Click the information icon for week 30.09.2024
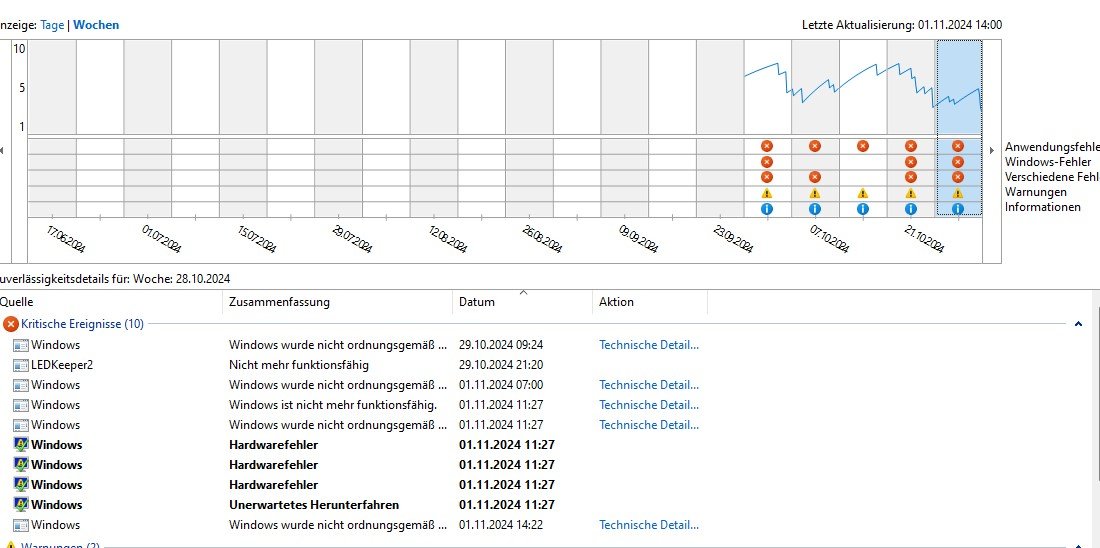The image size is (1100, 548). pos(767,208)
